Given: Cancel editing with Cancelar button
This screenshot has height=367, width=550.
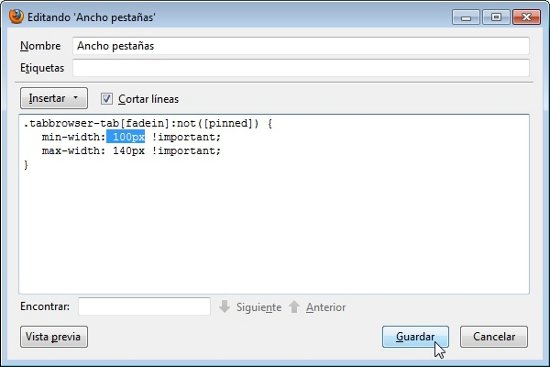Looking at the screenshot, I should pyautogui.click(x=494, y=337).
